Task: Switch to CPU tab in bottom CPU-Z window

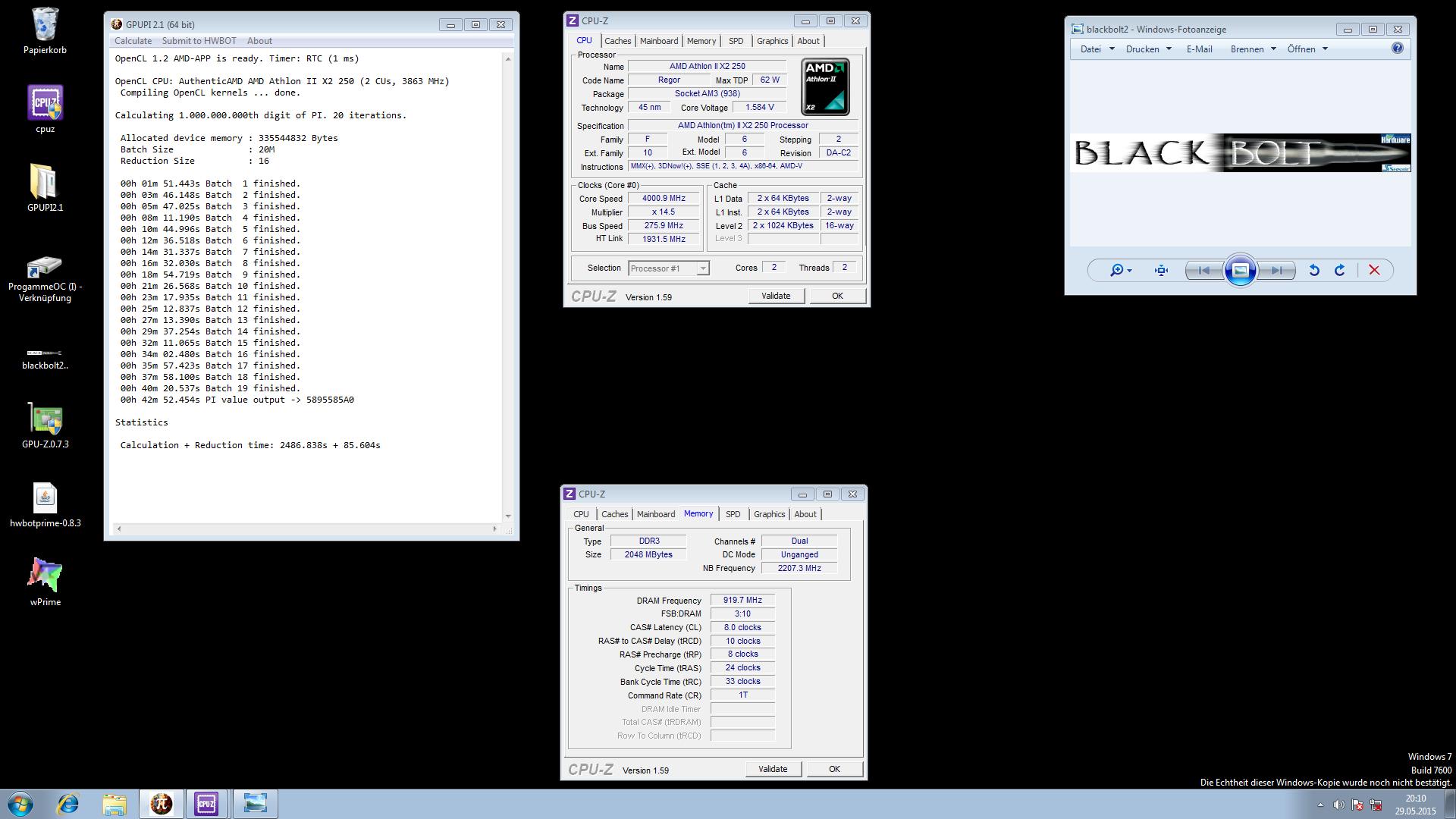Action: [581, 514]
